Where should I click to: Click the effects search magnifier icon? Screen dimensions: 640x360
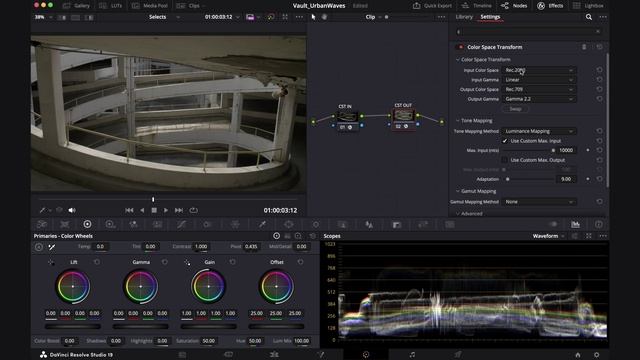[589, 17]
